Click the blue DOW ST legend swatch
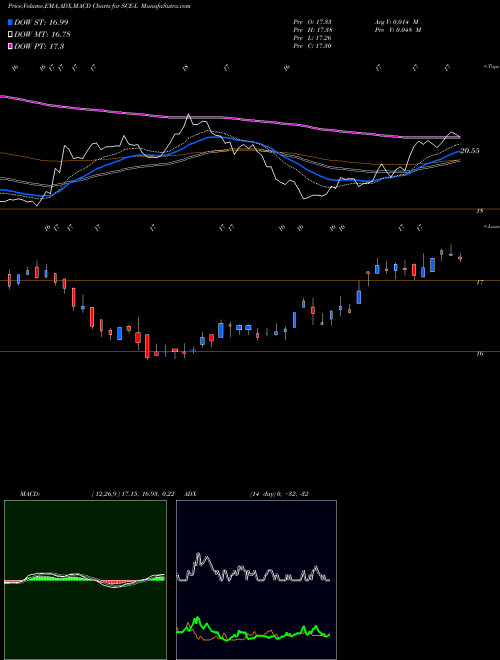The width and height of the screenshot is (500, 660). pos(10,22)
